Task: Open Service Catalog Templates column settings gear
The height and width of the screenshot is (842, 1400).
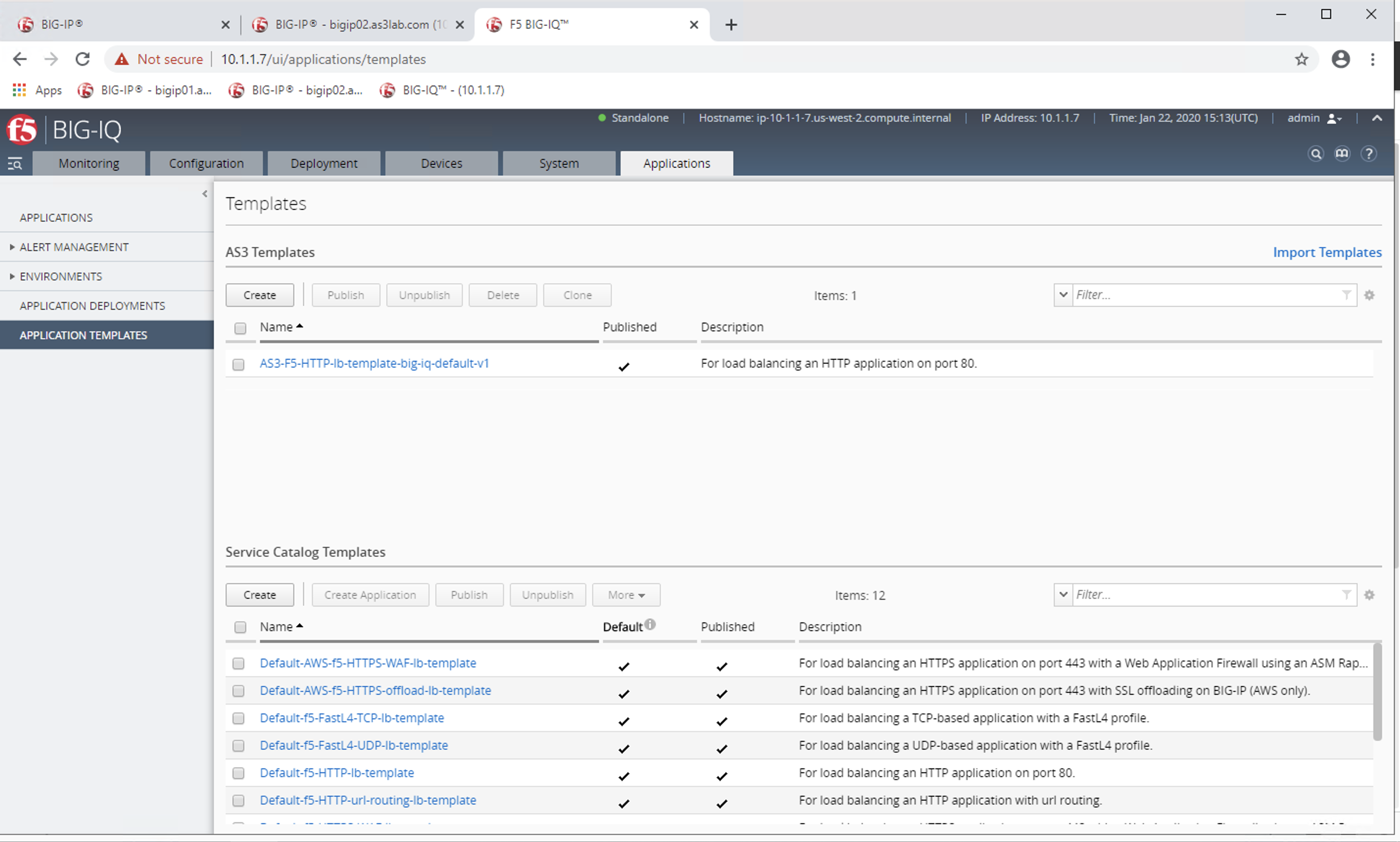Action: [1369, 594]
